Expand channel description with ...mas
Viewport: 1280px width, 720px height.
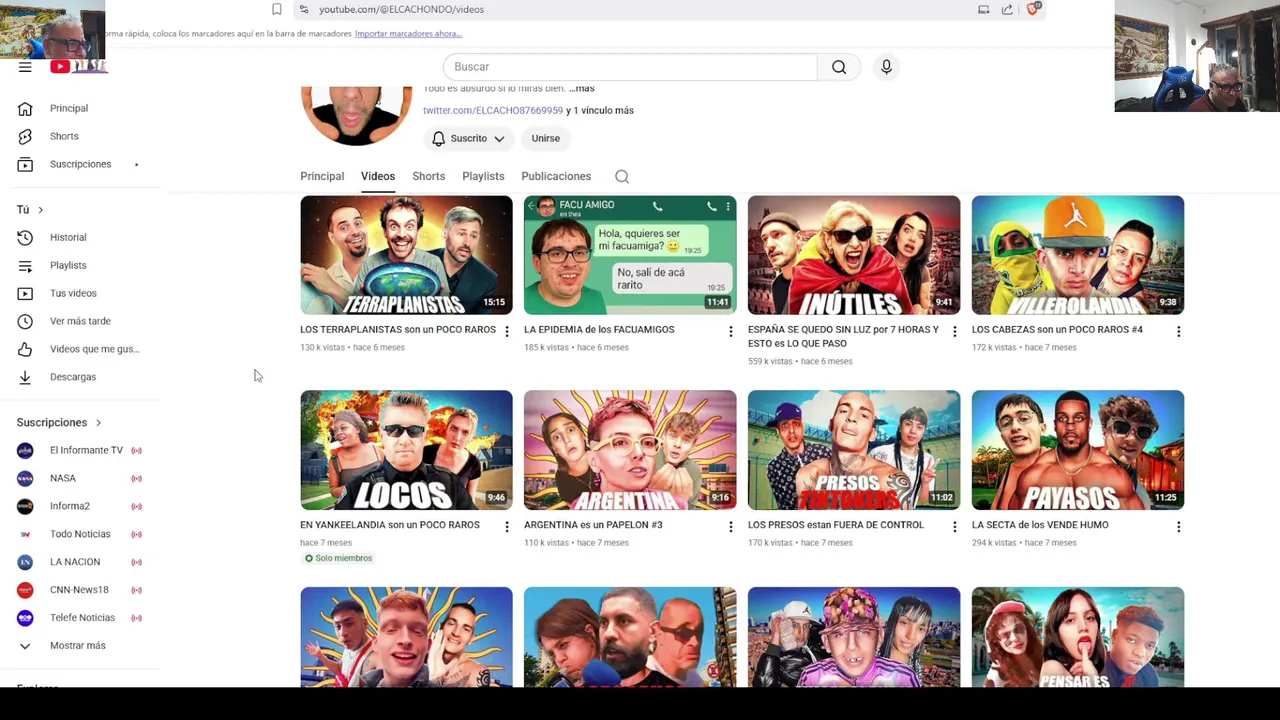581,88
